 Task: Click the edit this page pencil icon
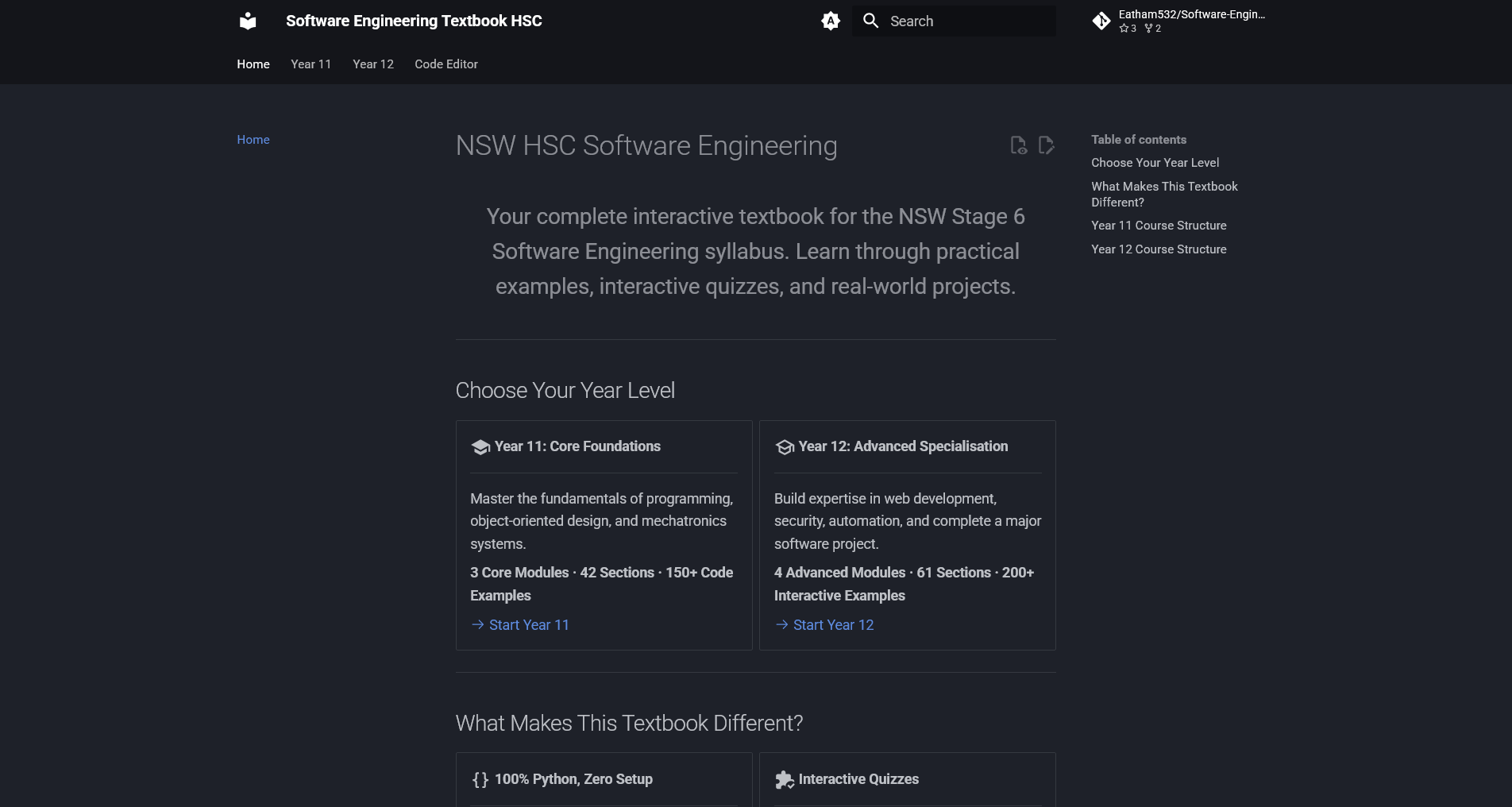(x=1047, y=145)
